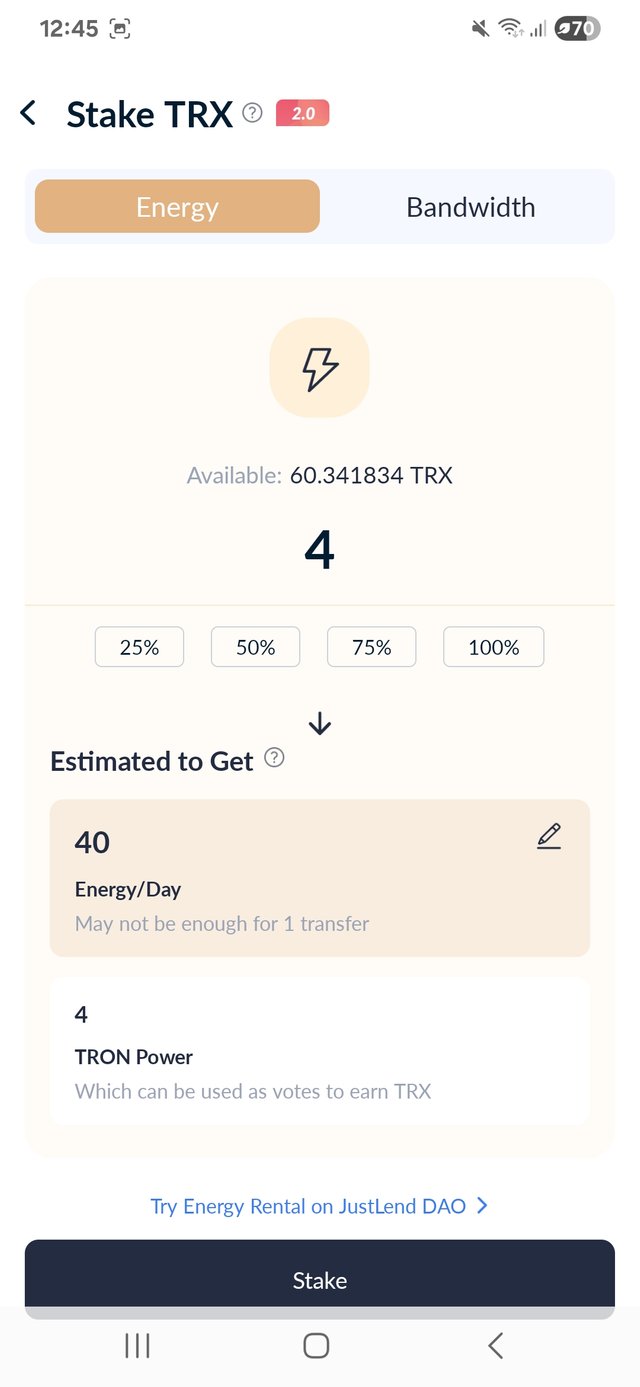Switch to the Energy tab

coord(177,207)
